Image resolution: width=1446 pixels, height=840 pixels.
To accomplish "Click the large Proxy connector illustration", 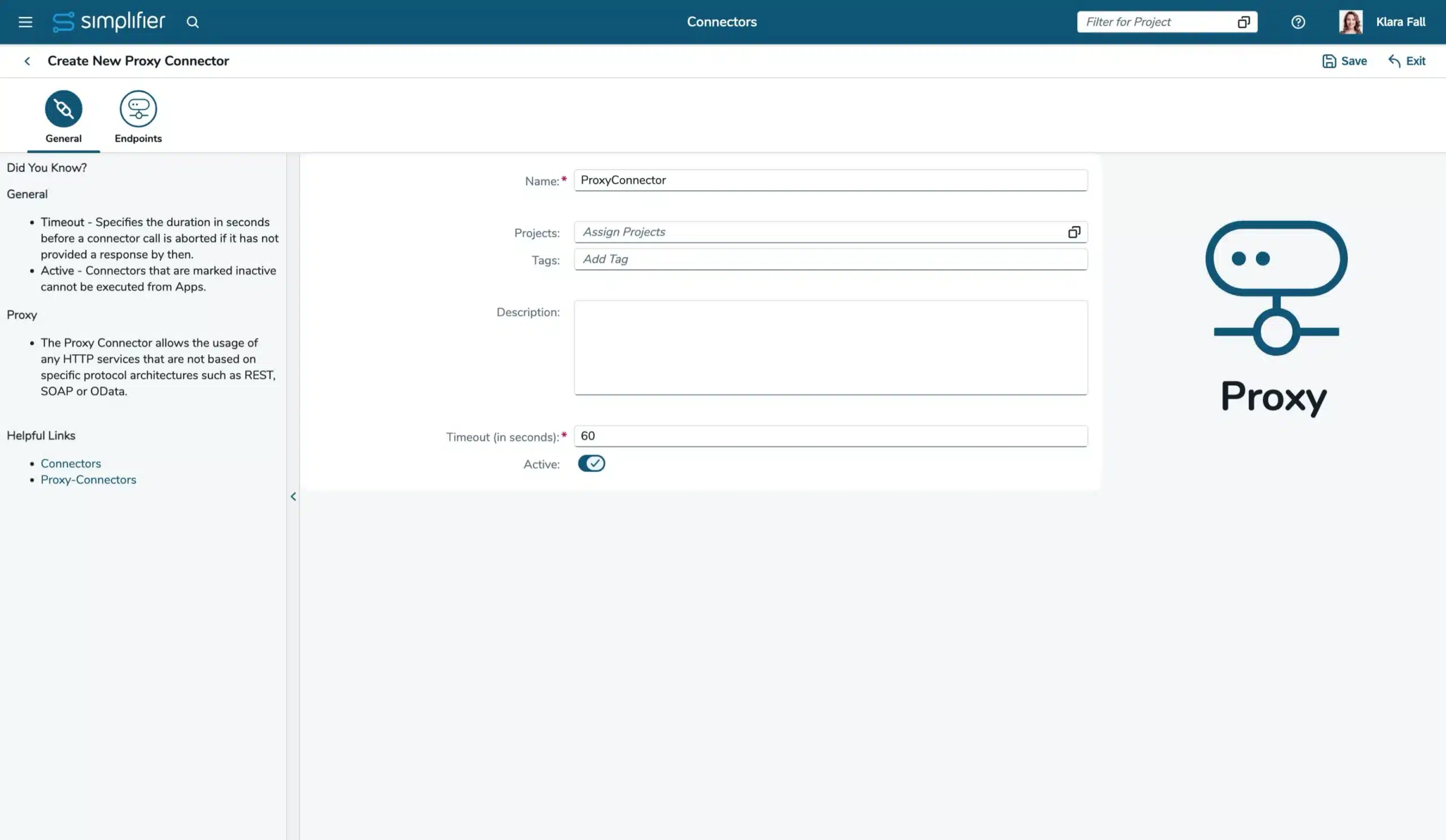I will [x=1276, y=288].
